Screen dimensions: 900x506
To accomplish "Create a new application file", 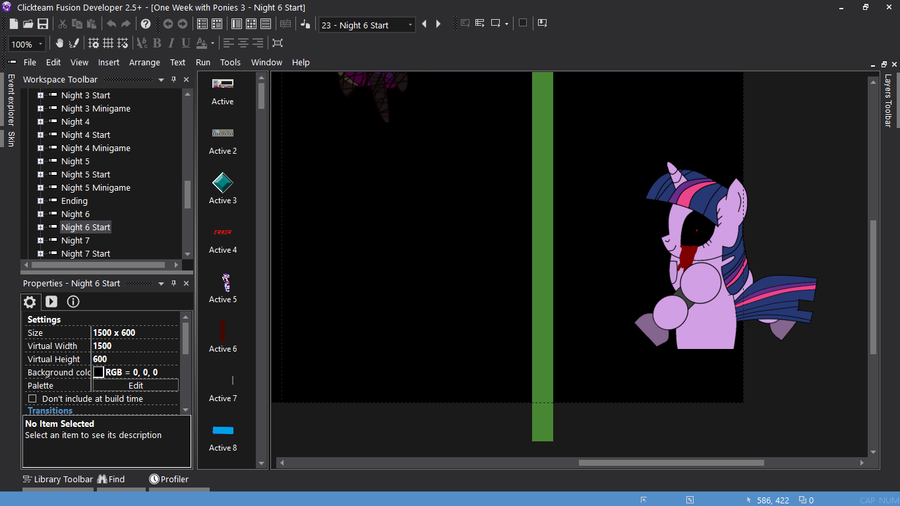I will pyautogui.click(x=13, y=24).
